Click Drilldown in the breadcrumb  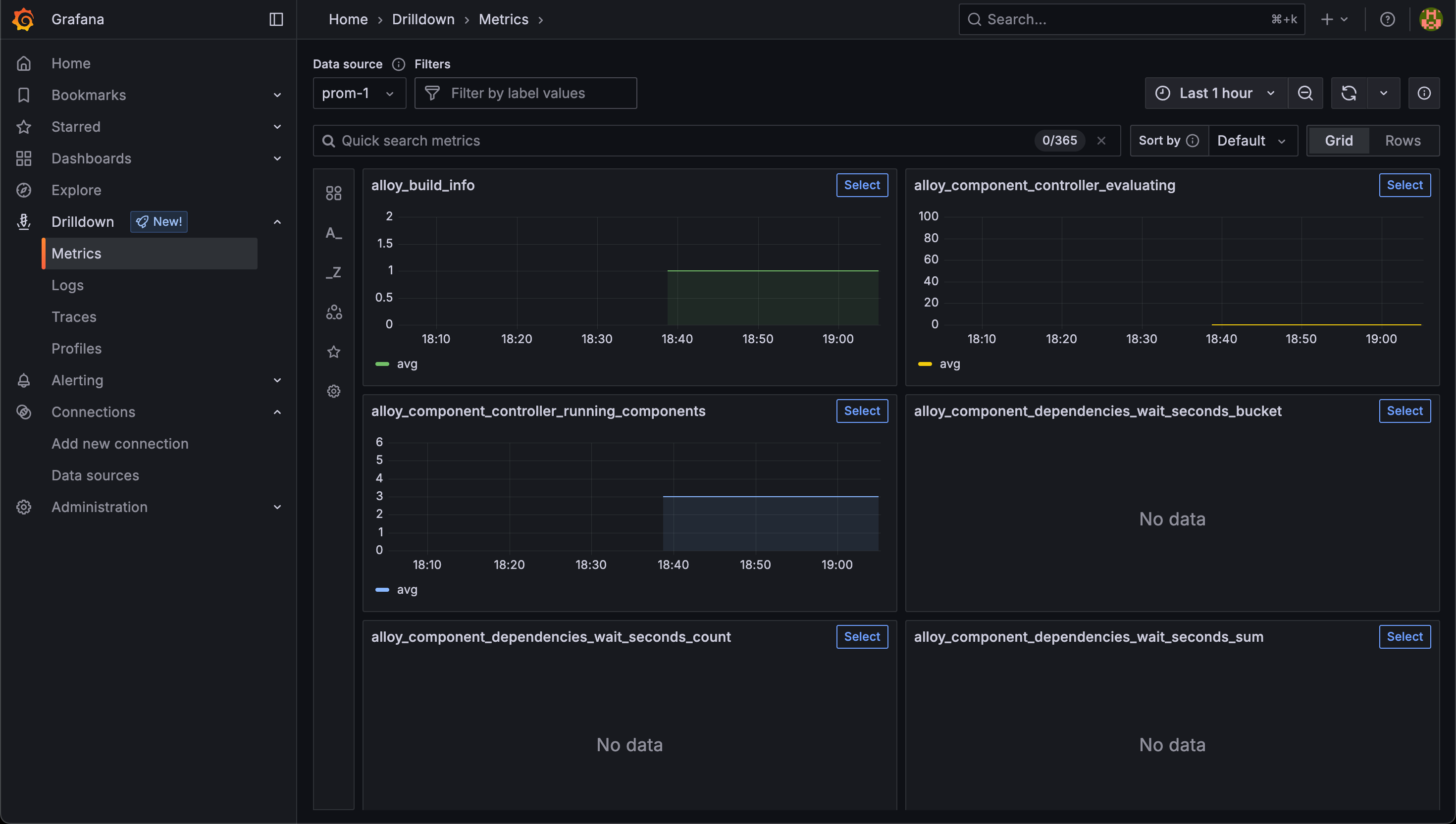[x=423, y=19]
